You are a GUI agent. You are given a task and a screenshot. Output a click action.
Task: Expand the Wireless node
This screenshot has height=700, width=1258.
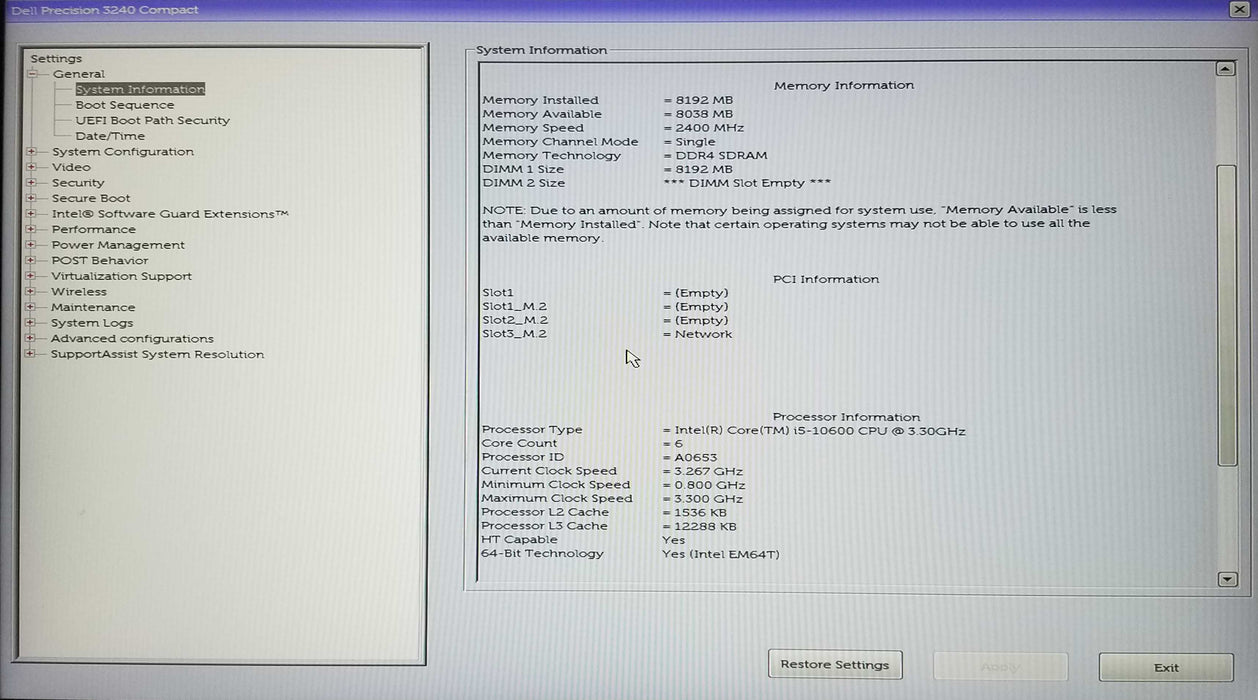pos(32,292)
